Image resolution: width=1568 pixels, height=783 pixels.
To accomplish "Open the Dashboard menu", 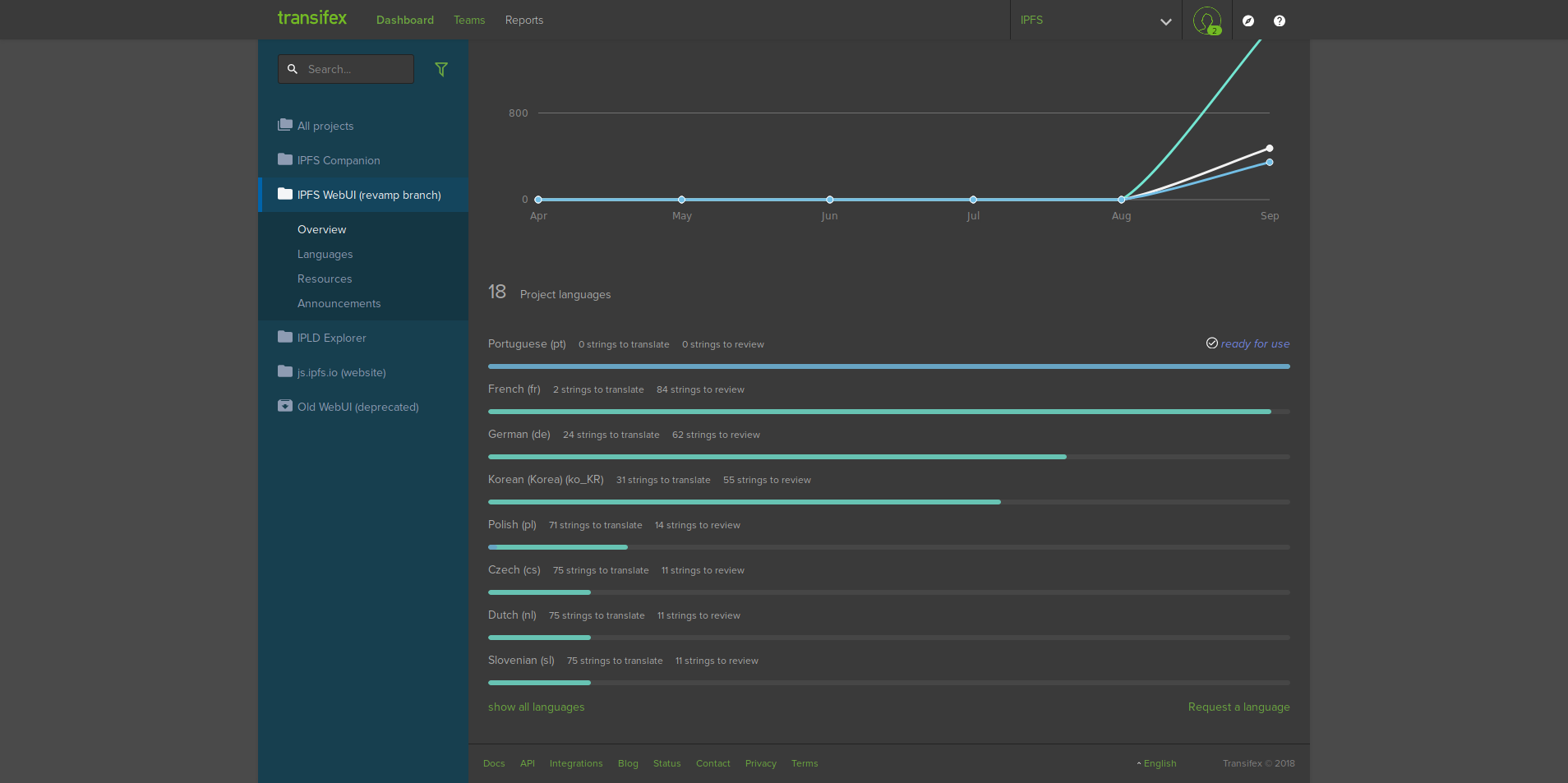I will [x=405, y=20].
